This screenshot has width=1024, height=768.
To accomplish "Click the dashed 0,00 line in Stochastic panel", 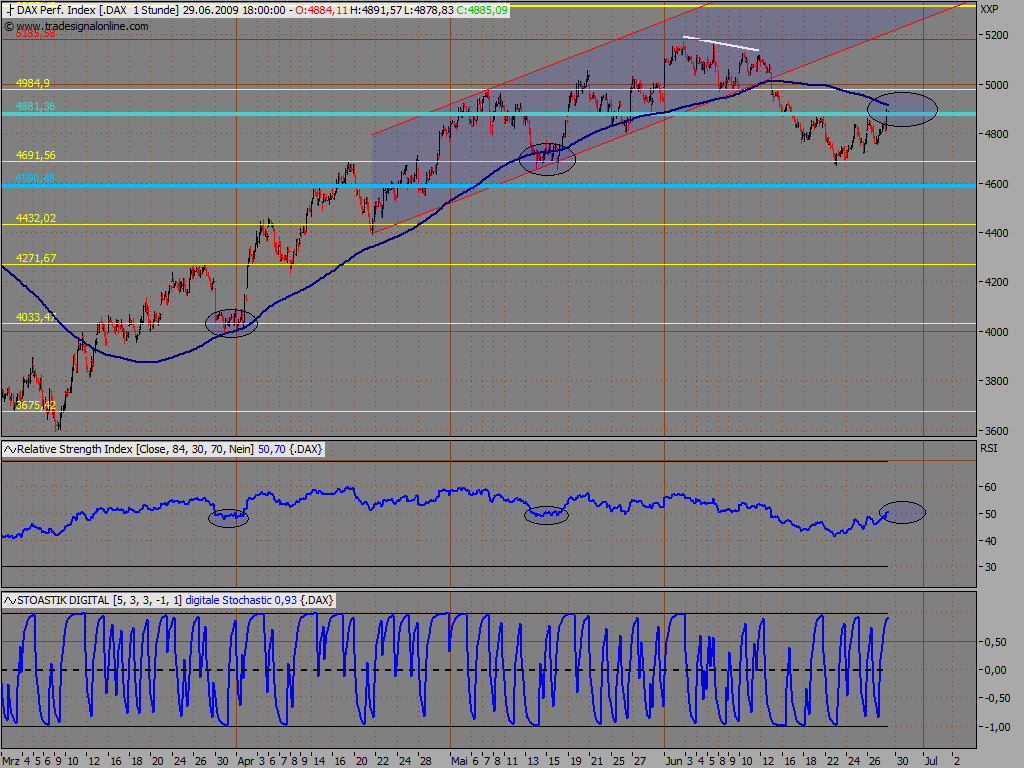I will pos(444,670).
